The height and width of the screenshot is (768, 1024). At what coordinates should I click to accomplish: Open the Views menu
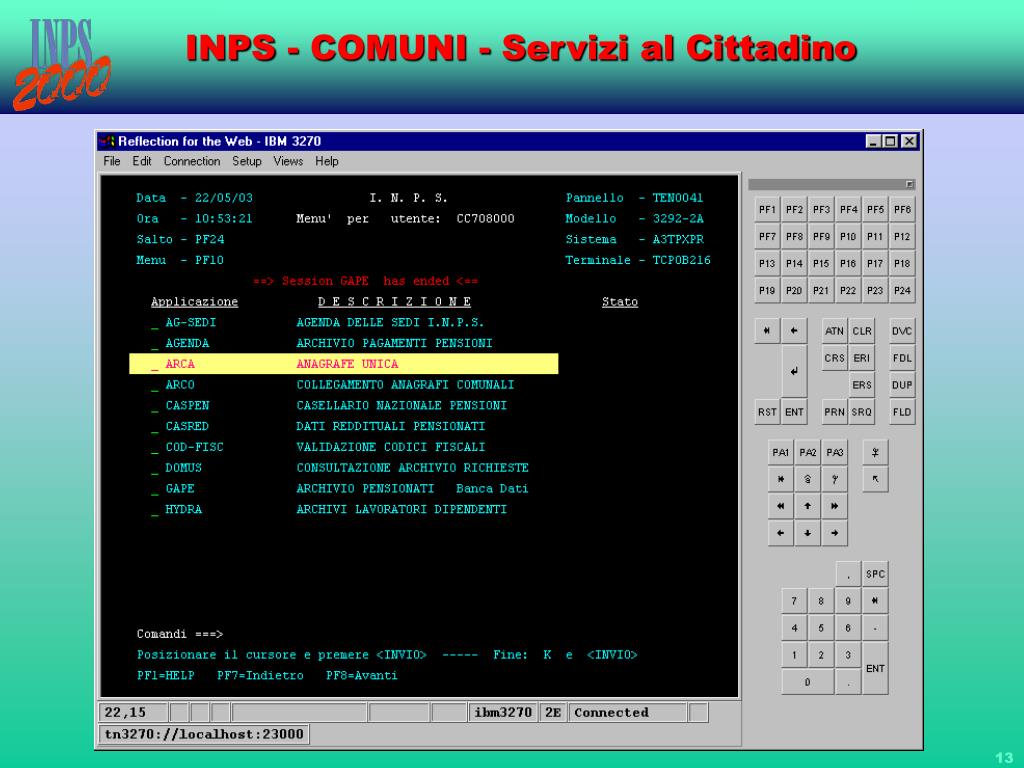coord(288,161)
